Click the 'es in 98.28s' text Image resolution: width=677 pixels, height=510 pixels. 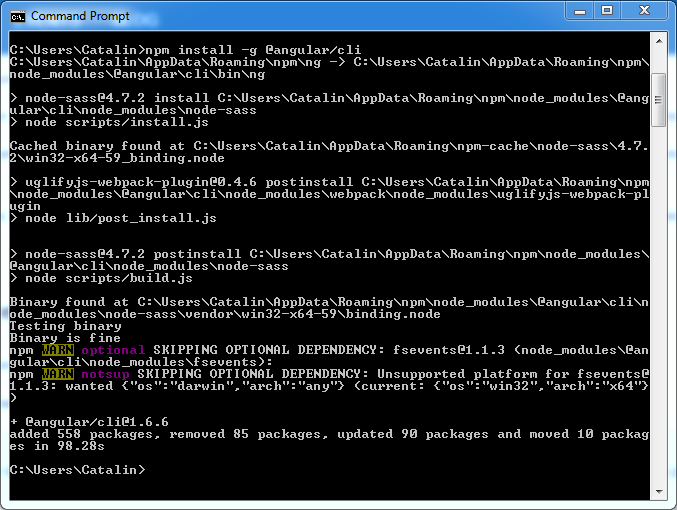pos(57,446)
